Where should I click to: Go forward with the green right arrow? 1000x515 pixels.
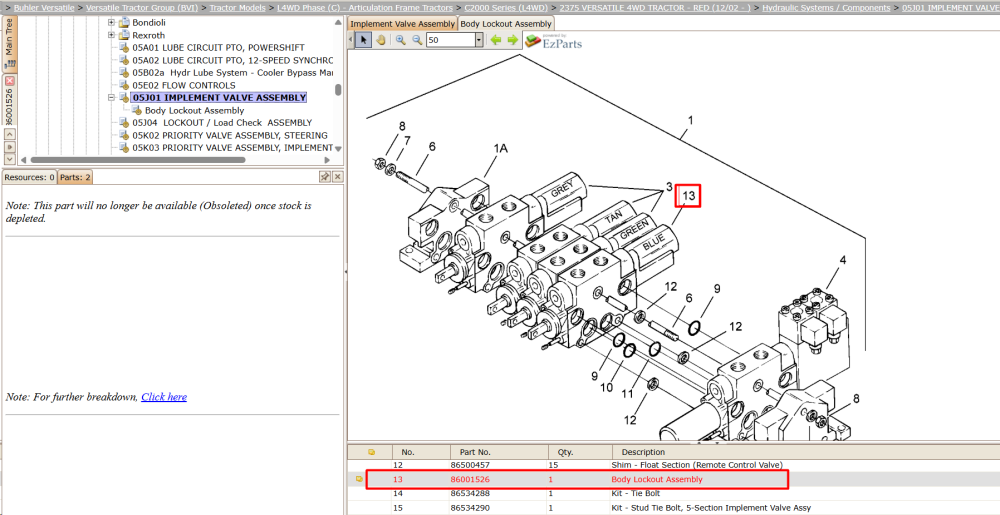(x=512, y=40)
